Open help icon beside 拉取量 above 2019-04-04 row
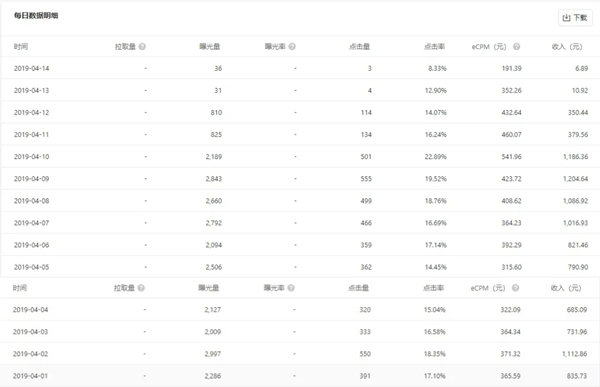Viewport: 600px width, 387px height. coord(141,288)
